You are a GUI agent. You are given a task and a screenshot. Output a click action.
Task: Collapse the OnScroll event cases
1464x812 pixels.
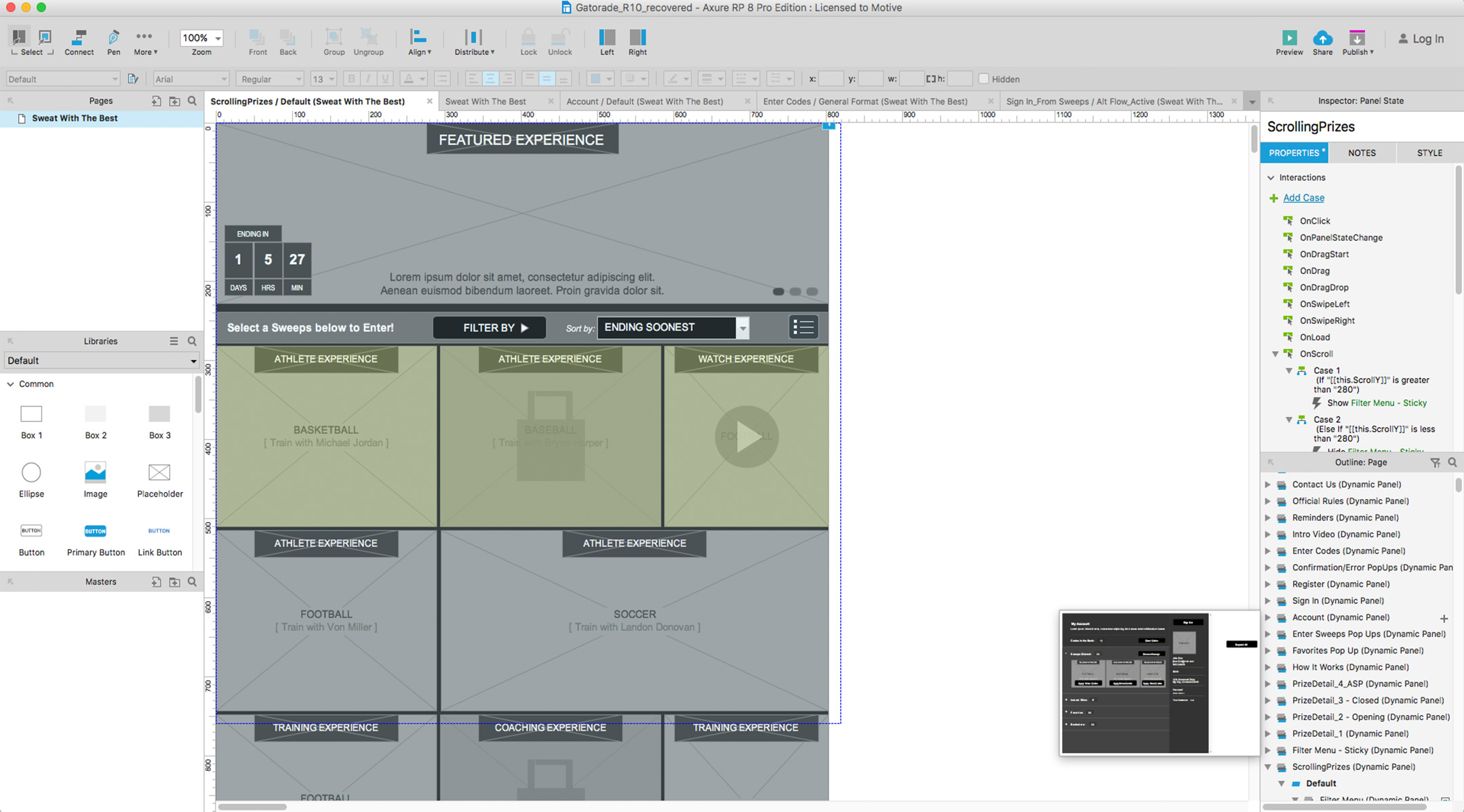pyautogui.click(x=1275, y=353)
